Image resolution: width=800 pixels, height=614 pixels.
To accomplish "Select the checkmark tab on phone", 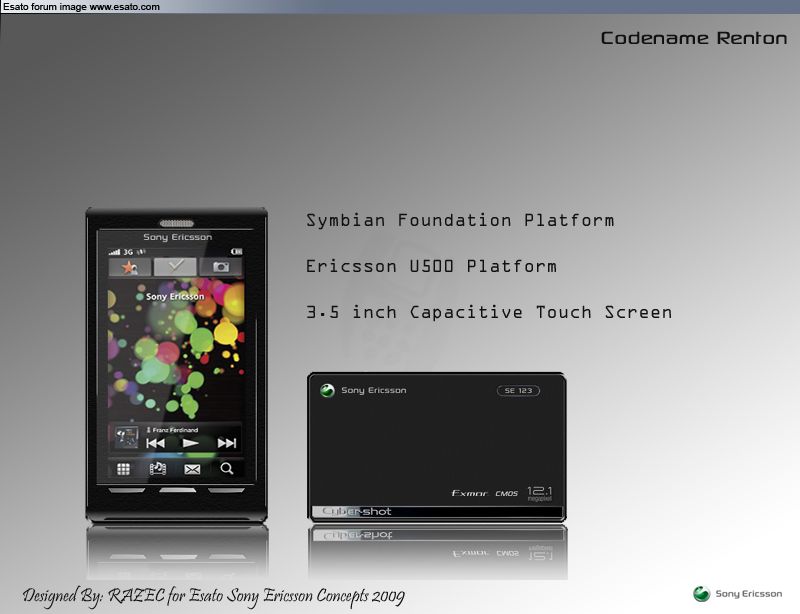I will (x=175, y=266).
